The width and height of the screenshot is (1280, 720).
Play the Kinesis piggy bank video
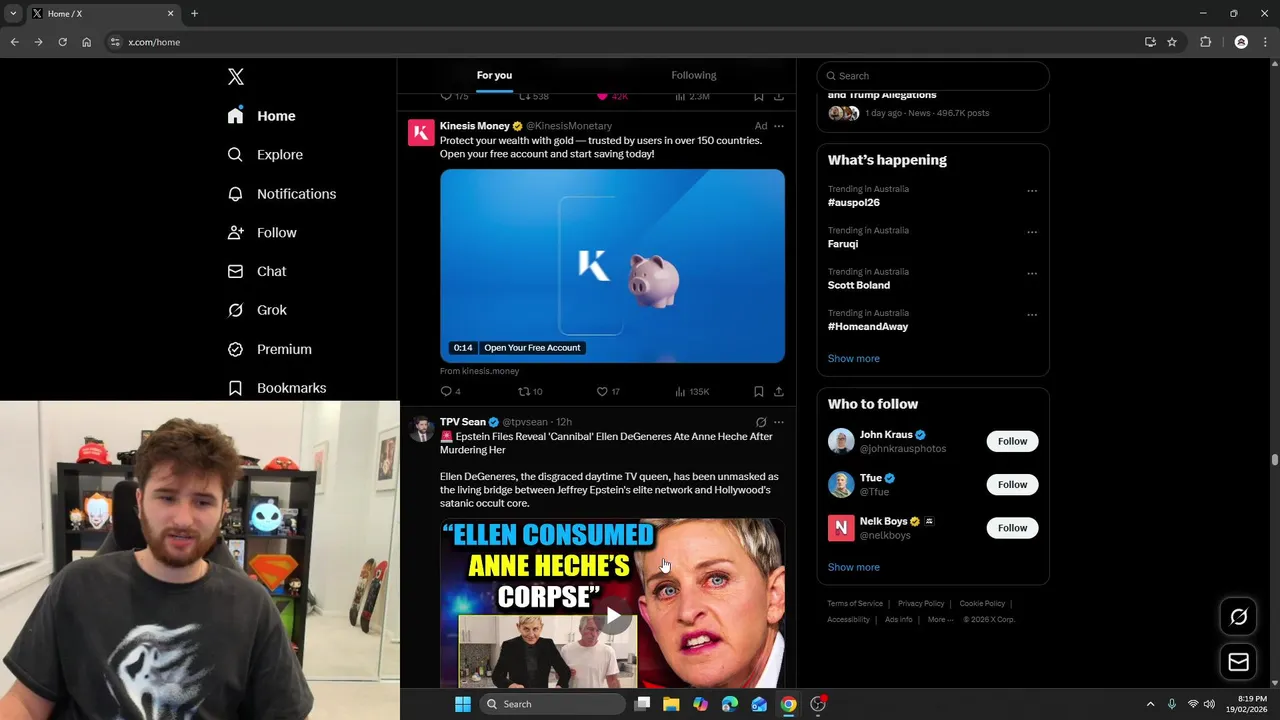(x=612, y=266)
